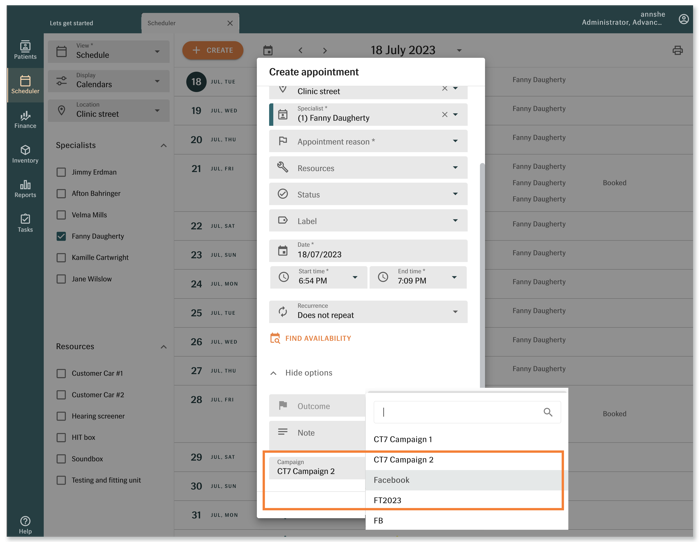Go to Inventory in the sidebar

(x=25, y=153)
